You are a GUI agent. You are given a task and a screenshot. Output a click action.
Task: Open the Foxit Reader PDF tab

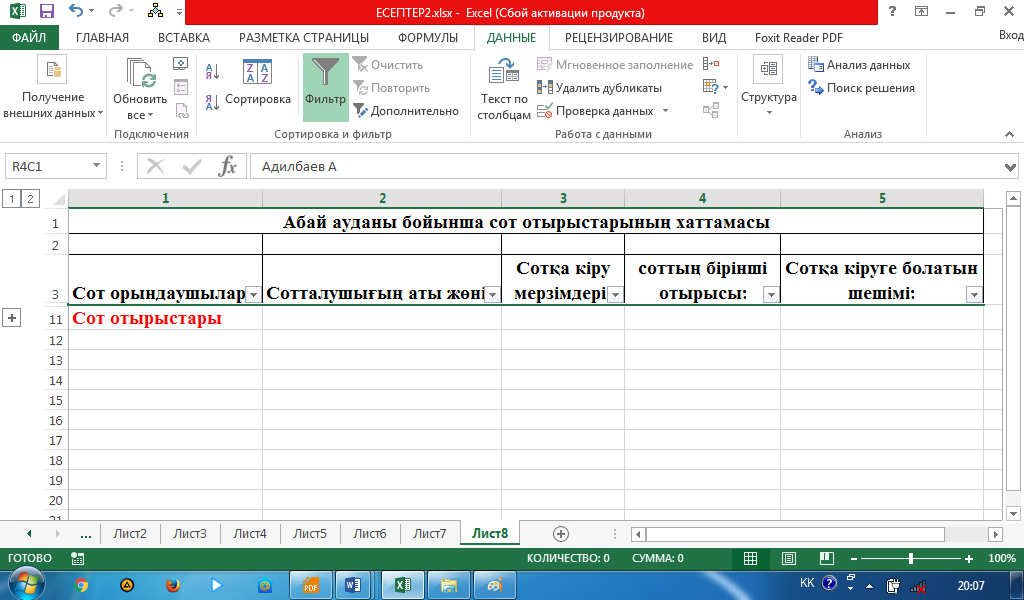pyautogui.click(x=799, y=37)
